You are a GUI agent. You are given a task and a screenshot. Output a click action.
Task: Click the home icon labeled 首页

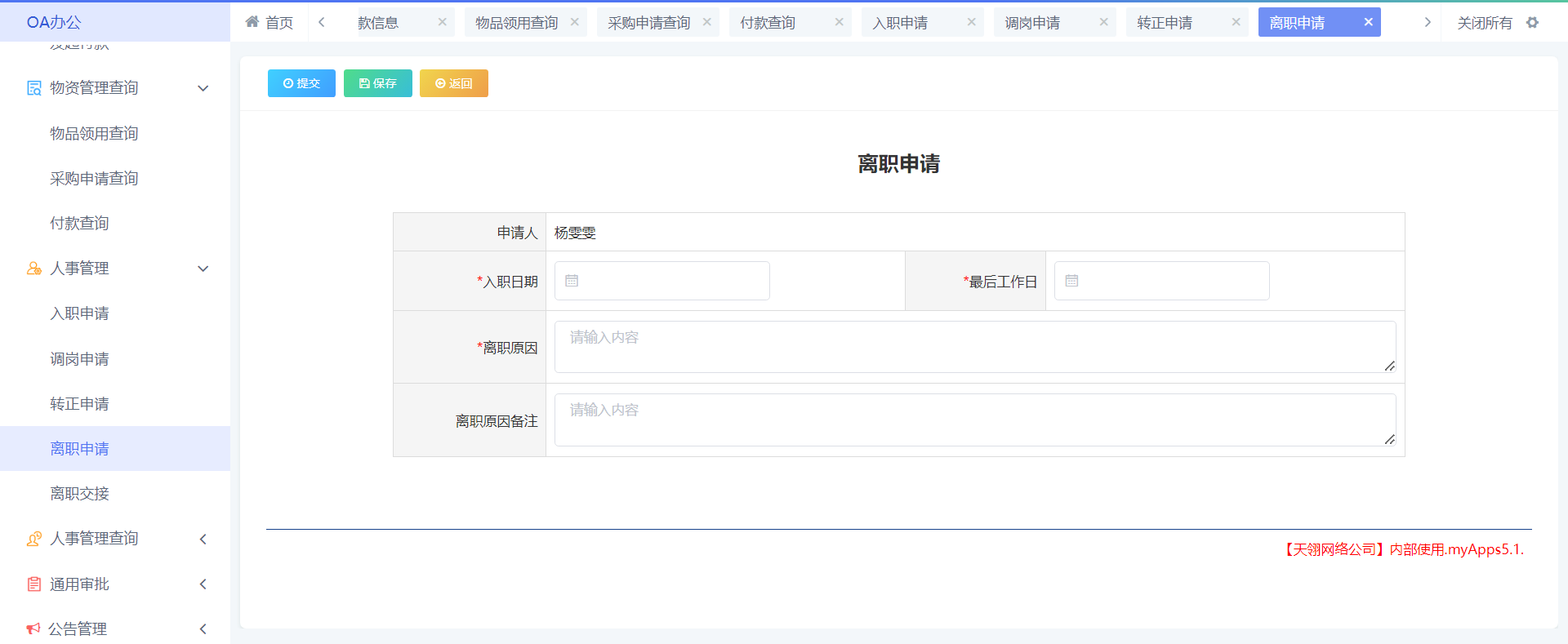click(x=269, y=23)
